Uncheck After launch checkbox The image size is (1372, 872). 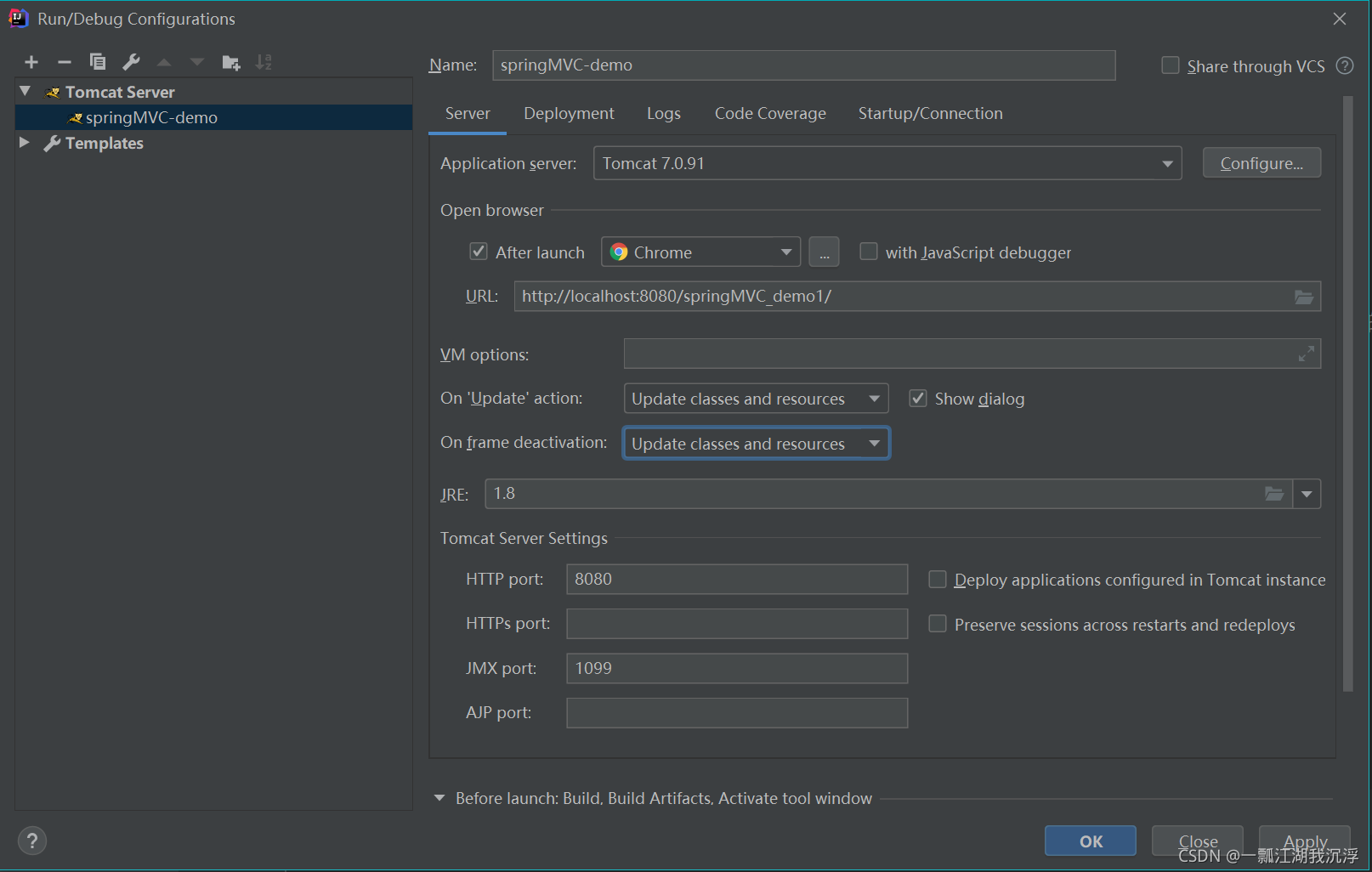[479, 252]
